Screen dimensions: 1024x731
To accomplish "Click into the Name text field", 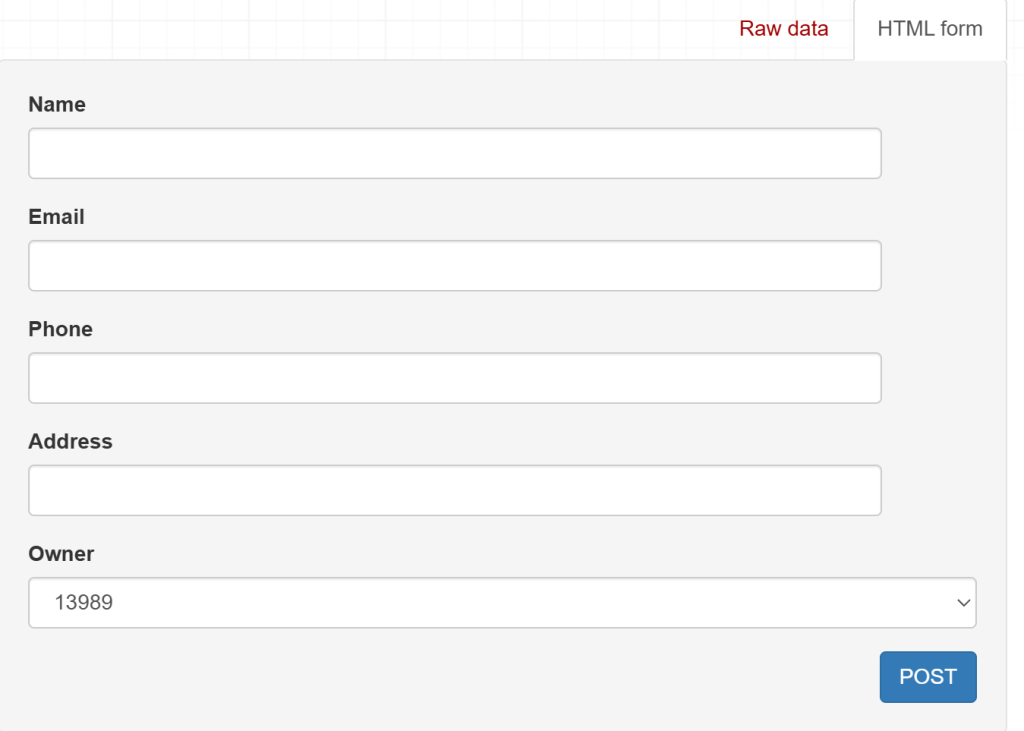I will (454, 153).
